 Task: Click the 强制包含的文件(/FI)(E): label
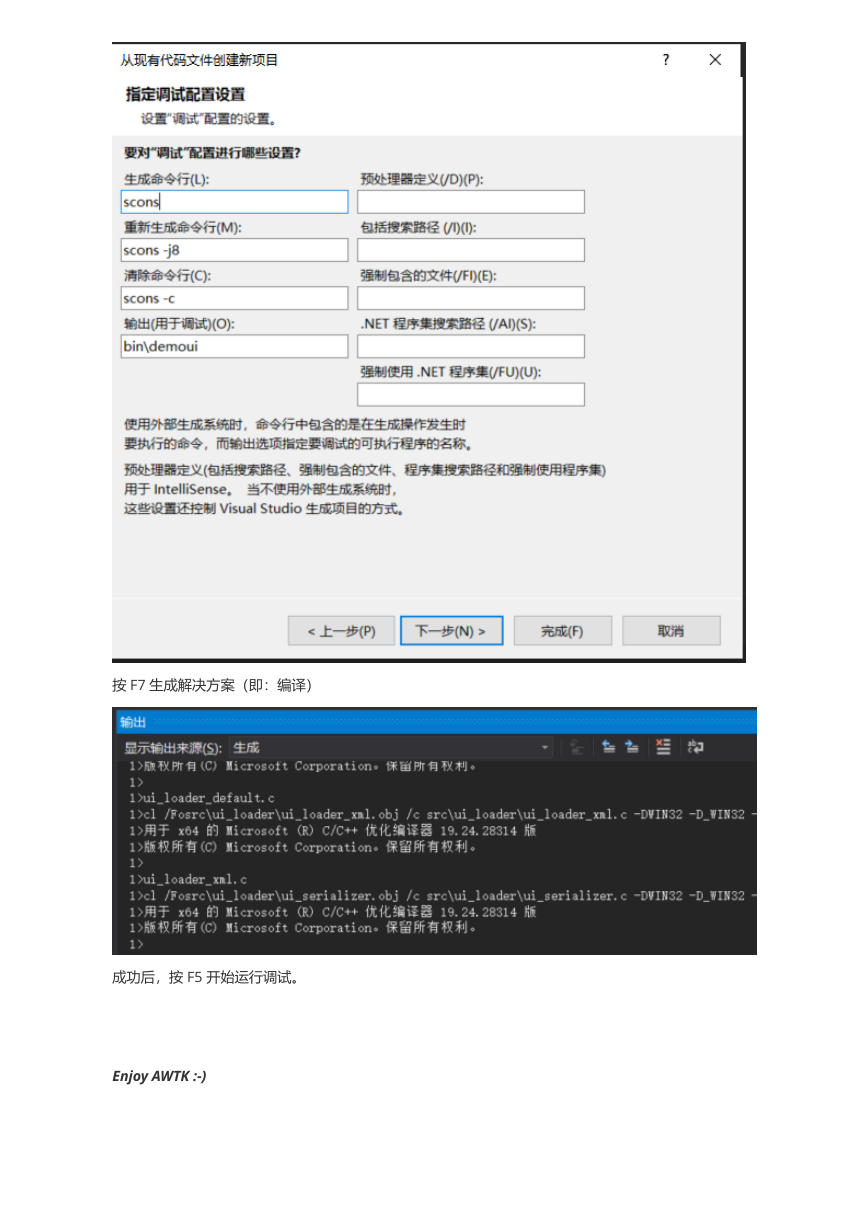[428, 275]
